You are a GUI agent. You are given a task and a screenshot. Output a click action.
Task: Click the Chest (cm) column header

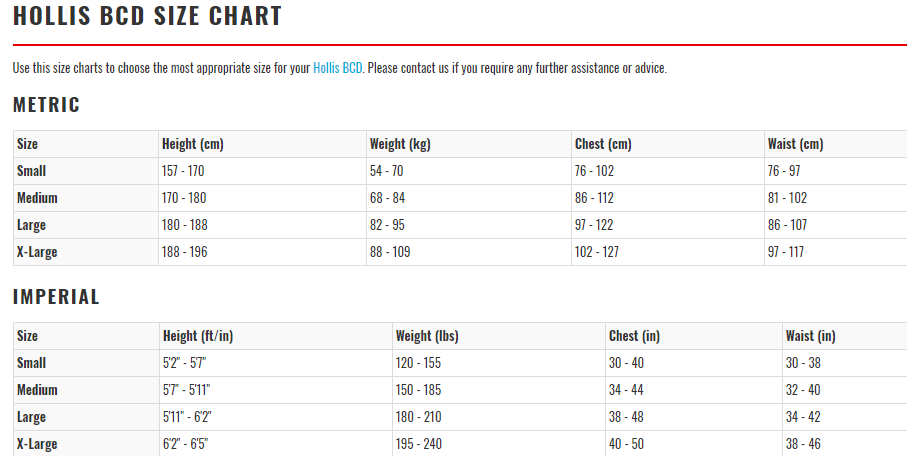(x=603, y=144)
